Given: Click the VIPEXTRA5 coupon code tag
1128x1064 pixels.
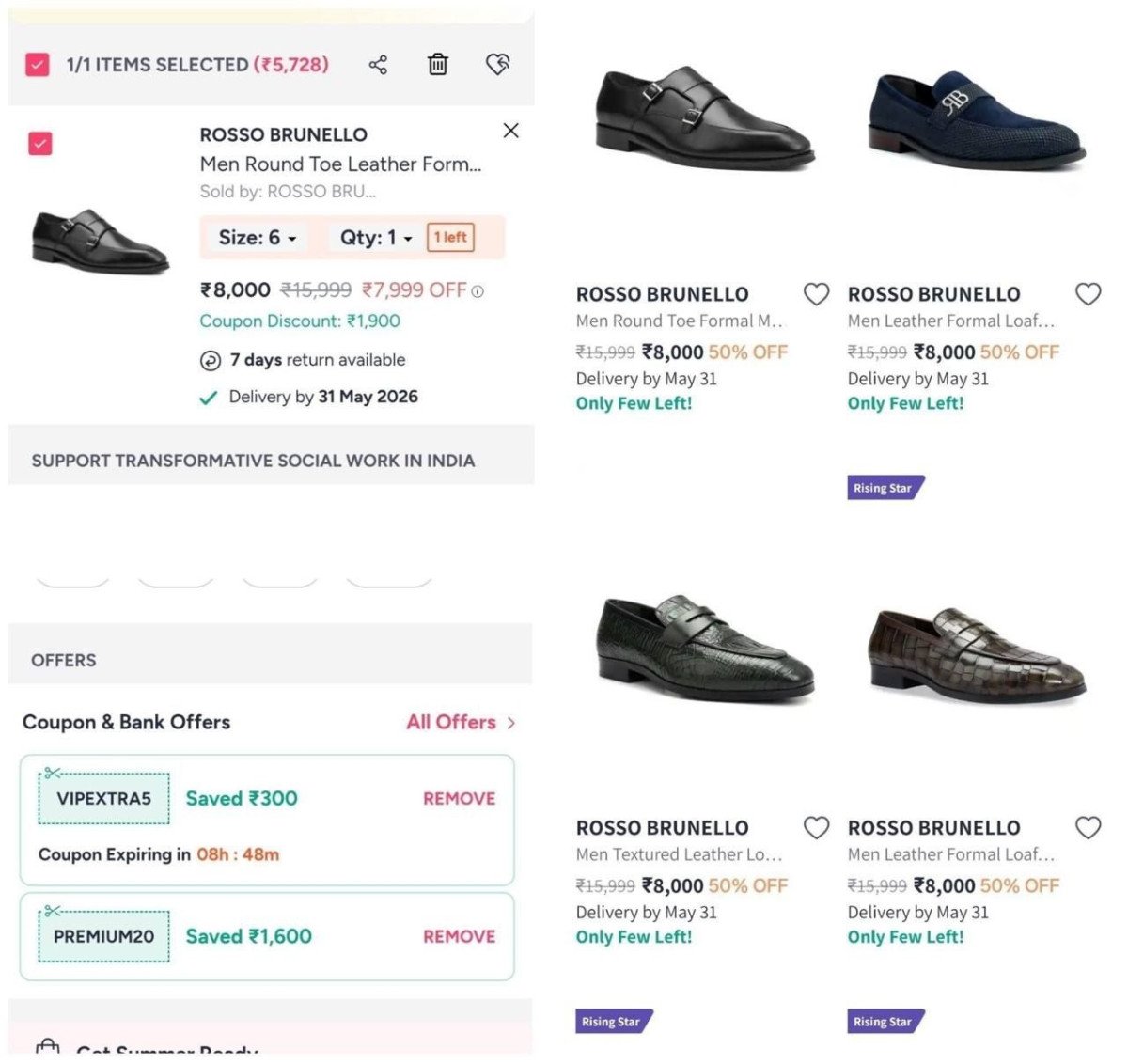Looking at the screenshot, I should tap(103, 799).
